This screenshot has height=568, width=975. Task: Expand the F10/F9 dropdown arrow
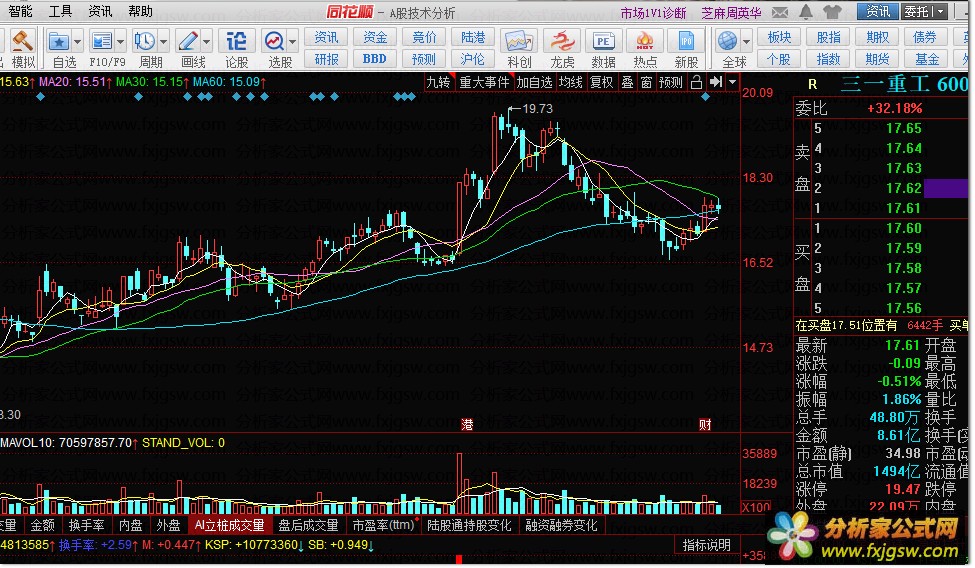click(121, 42)
